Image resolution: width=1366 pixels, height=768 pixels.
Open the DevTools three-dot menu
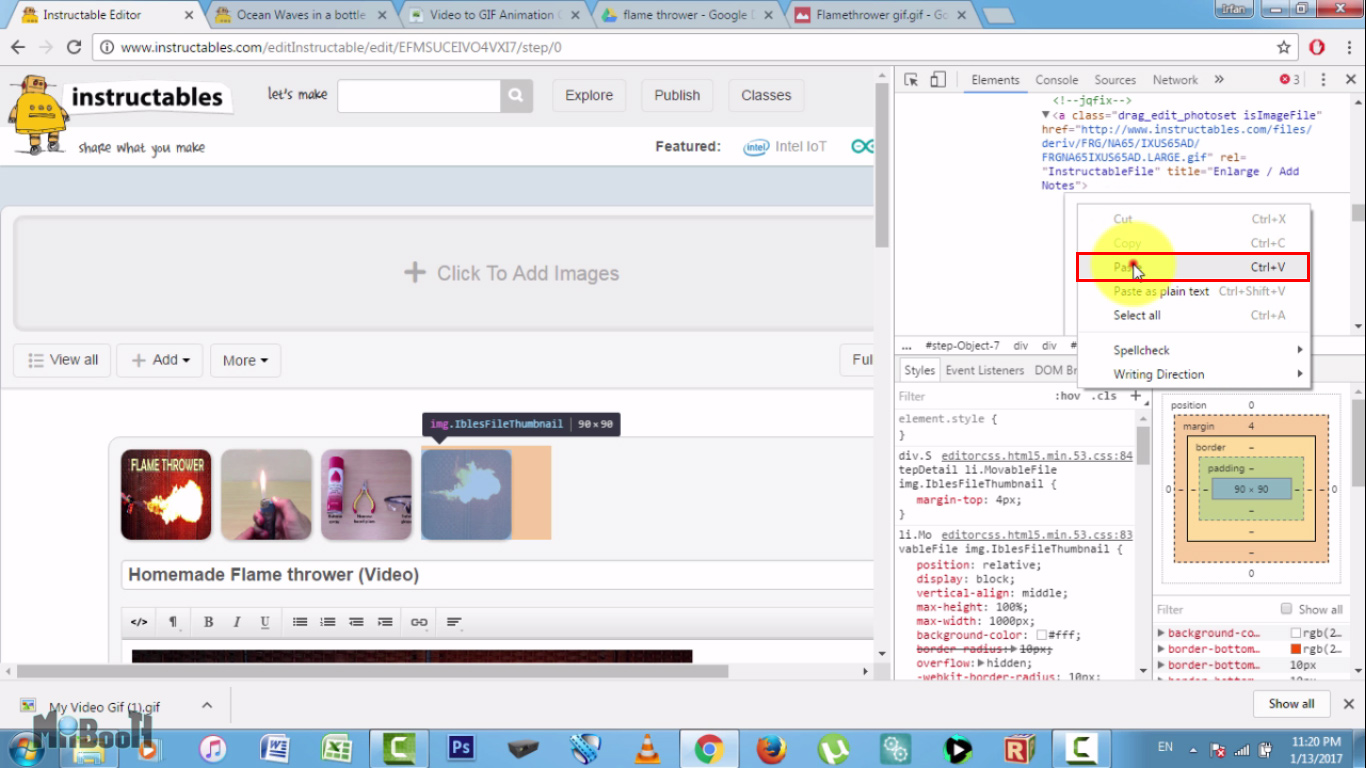coord(1323,80)
